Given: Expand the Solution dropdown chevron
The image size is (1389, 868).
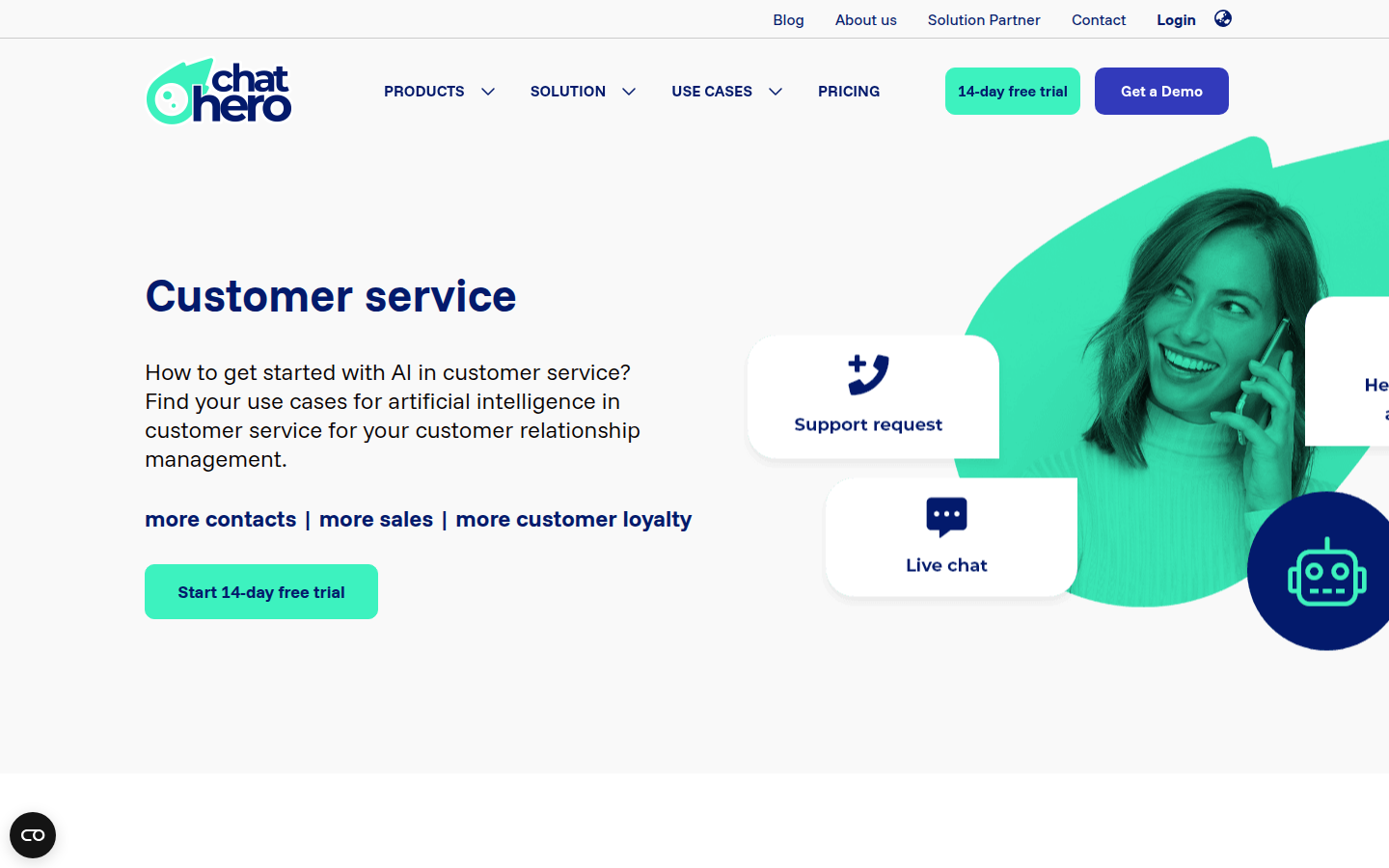Looking at the screenshot, I should click(629, 92).
